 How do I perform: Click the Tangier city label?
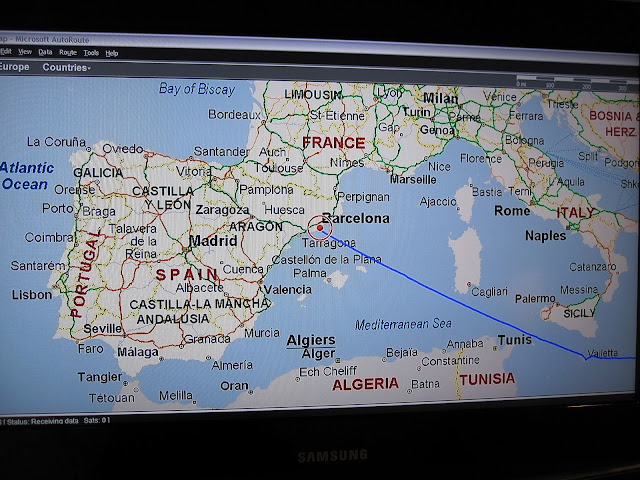click(x=100, y=377)
